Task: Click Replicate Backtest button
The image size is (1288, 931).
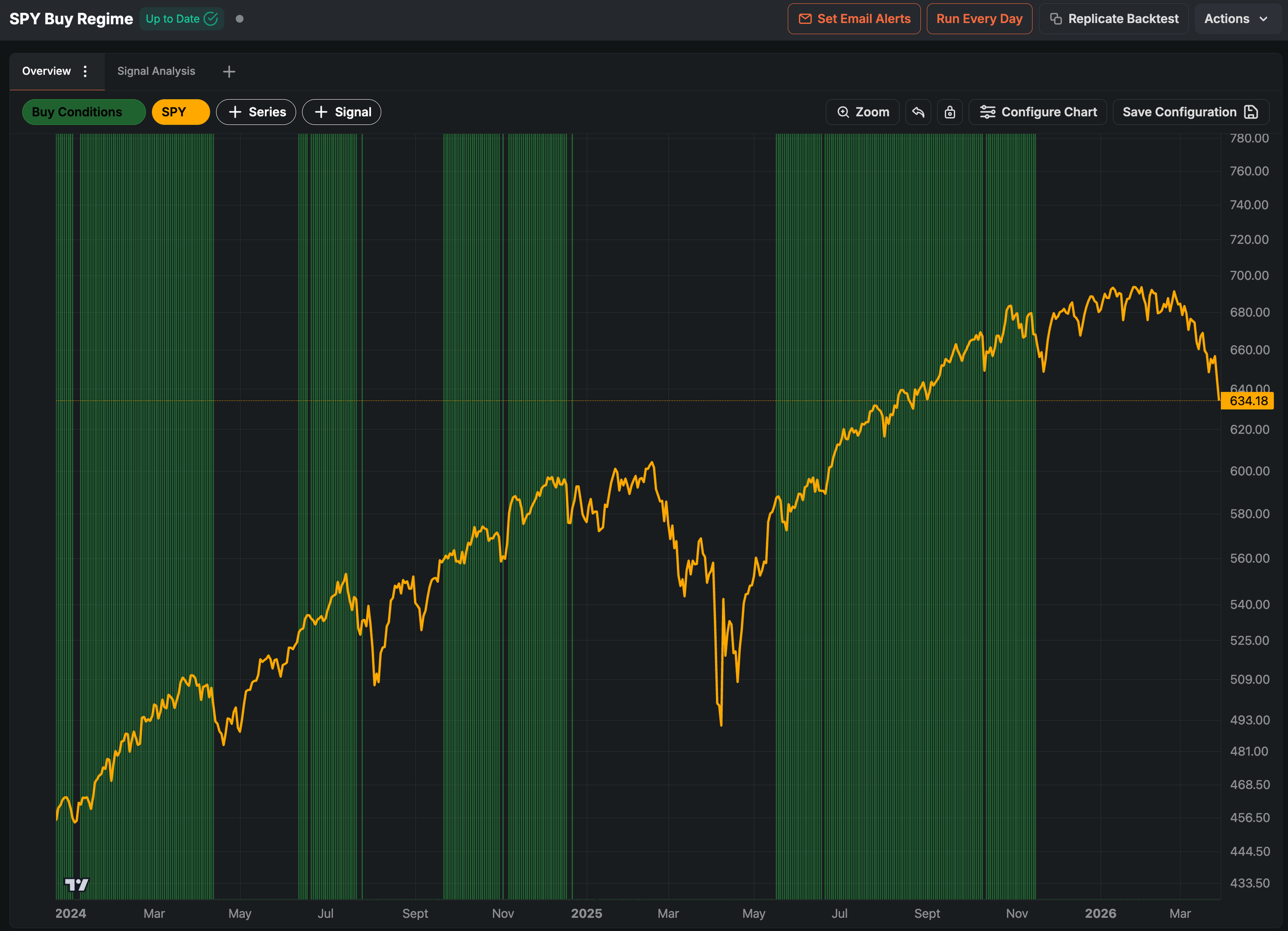Action: [x=1114, y=19]
